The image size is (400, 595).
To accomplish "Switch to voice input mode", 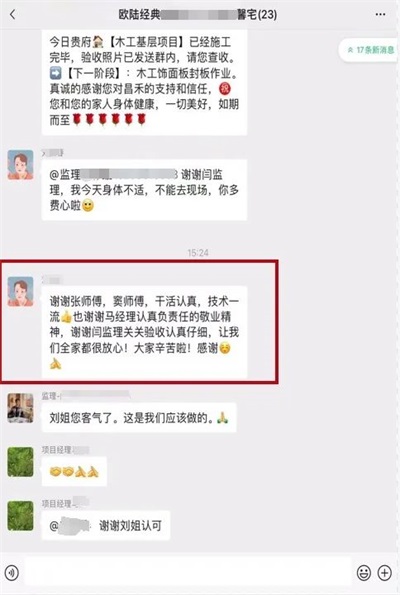I will coord(12,573).
